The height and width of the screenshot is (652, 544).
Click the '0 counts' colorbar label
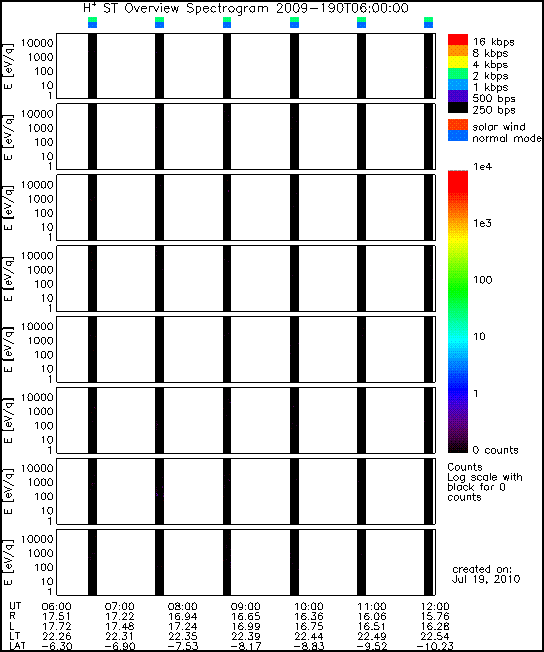(495, 450)
